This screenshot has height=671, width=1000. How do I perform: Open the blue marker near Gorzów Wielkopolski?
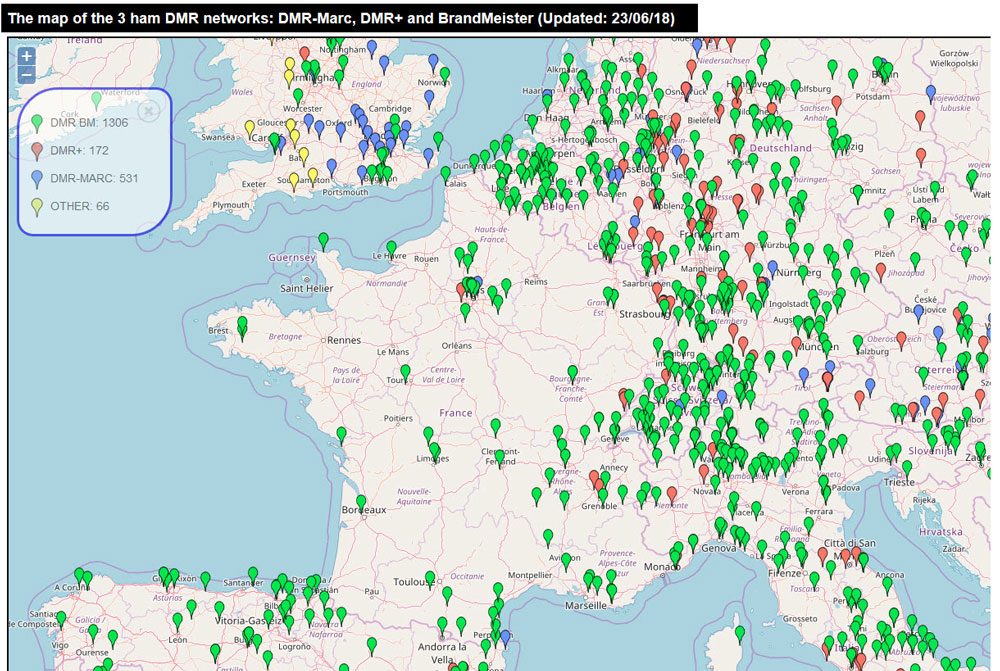pyautogui.click(x=930, y=94)
